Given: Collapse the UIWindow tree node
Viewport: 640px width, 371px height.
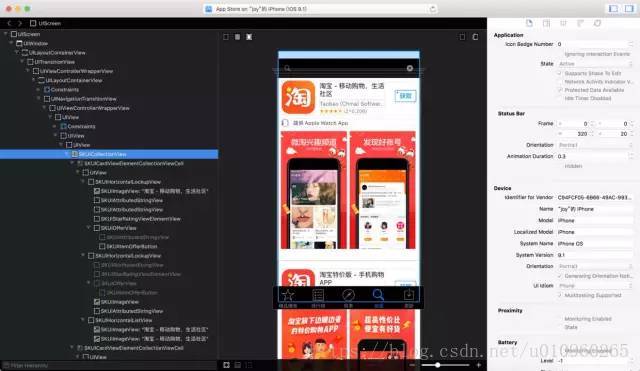Looking at the screenshot, I should (11, 43).
